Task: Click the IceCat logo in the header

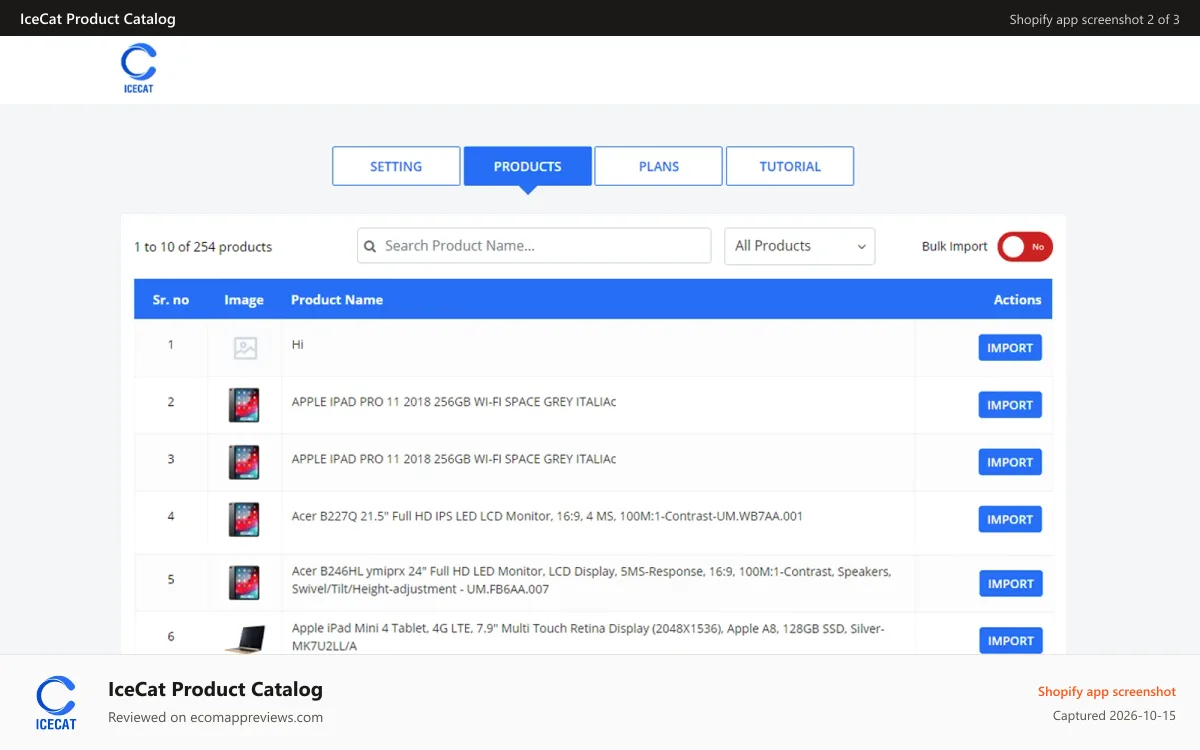Action: coord(138,68)
